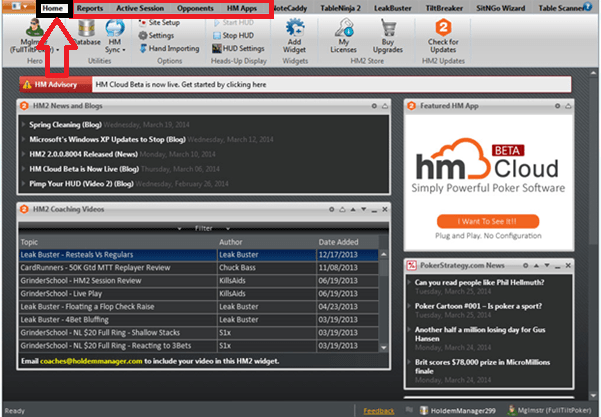Move HM2 Coaching Videos widget up

tap(353, 209)
